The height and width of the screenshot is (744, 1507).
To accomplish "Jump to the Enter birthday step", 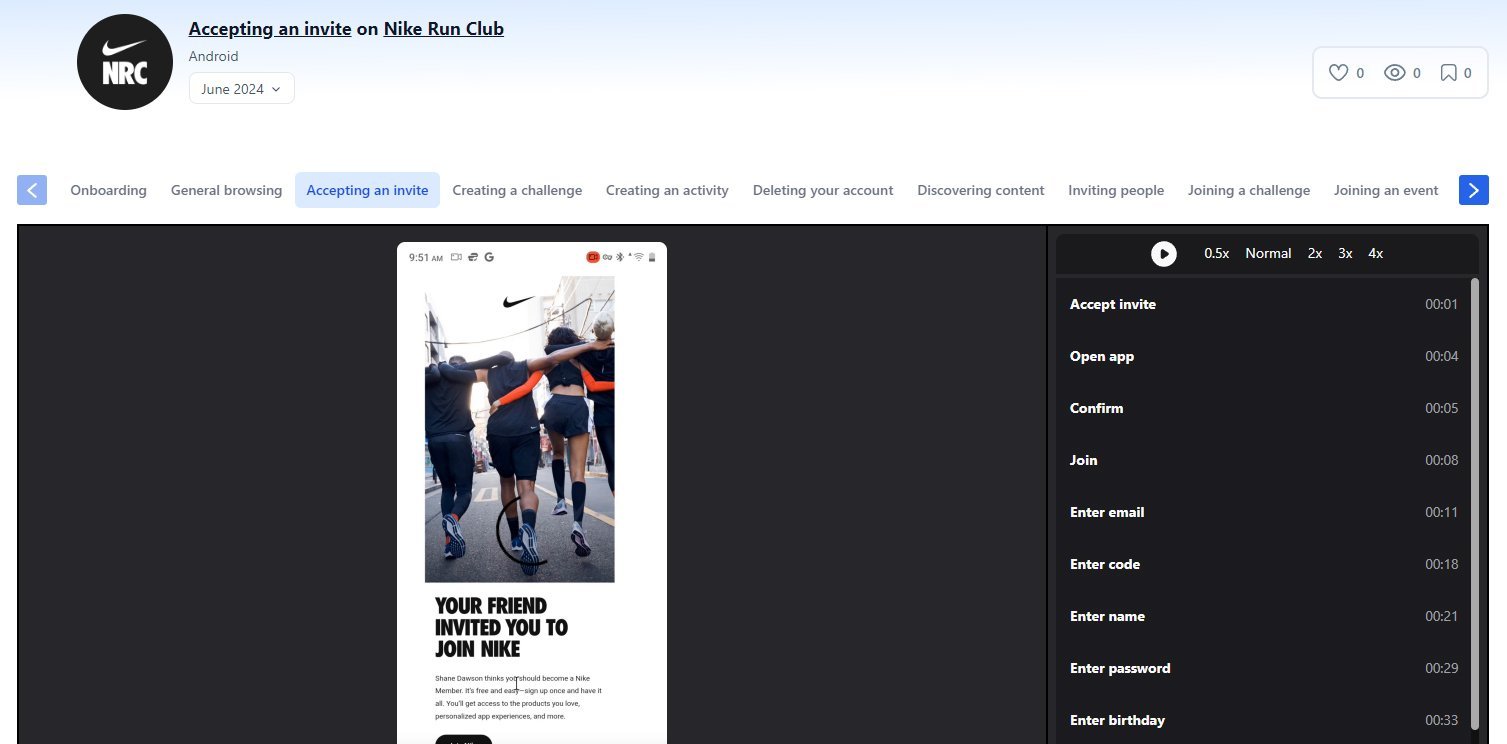I will click(1264, 720).
